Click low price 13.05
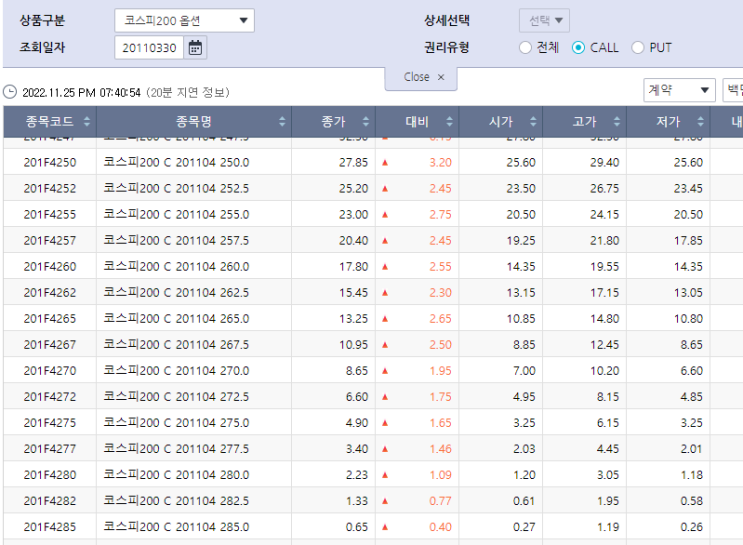The image size is (743, 545). [x=689, y=293]
